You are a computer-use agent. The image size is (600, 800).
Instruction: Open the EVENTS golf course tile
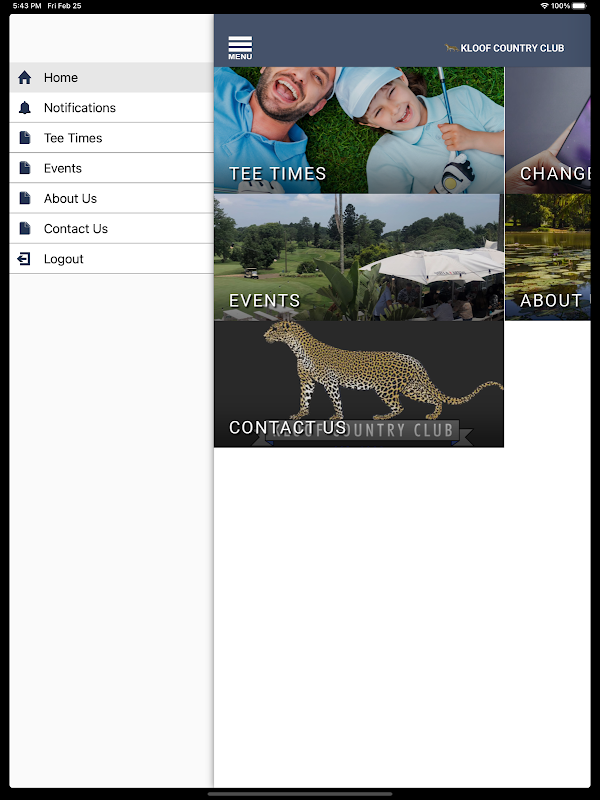point(359,257)
